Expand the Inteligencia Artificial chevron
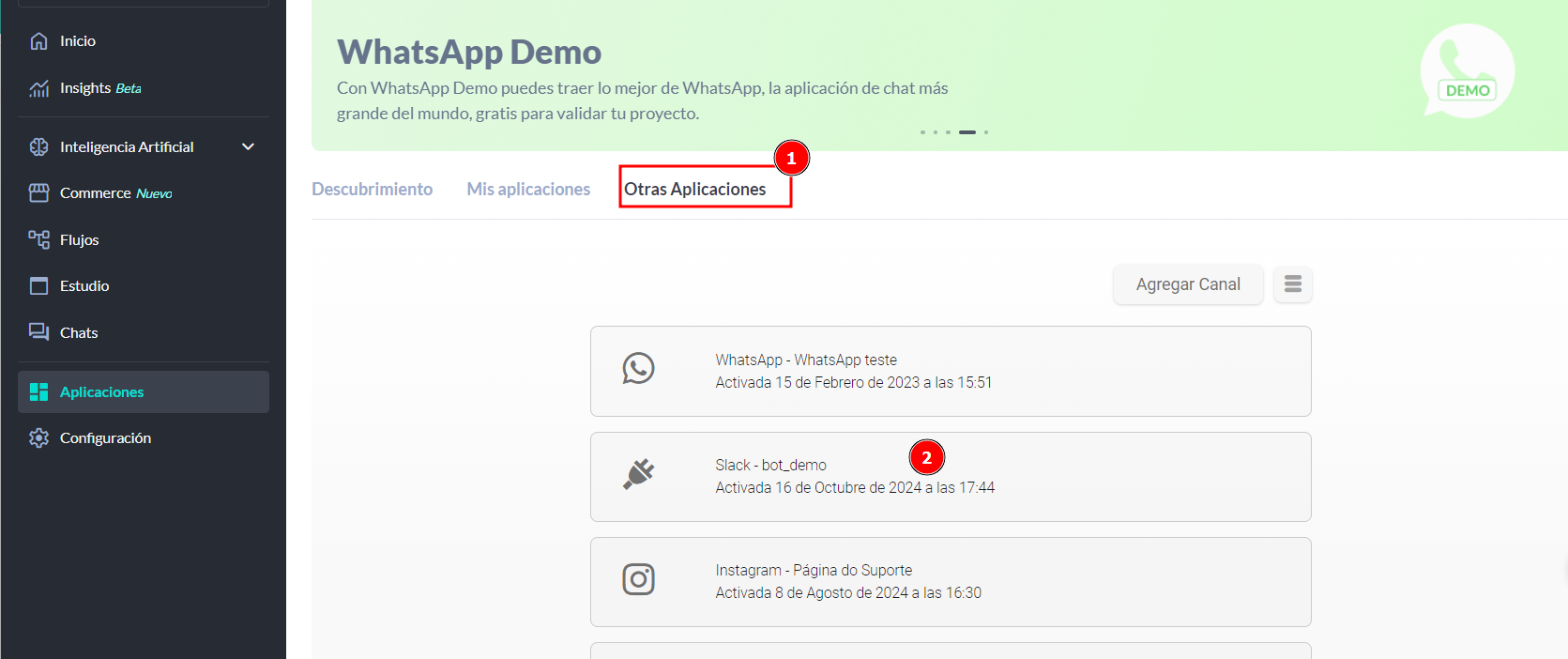 pos(248,146)
